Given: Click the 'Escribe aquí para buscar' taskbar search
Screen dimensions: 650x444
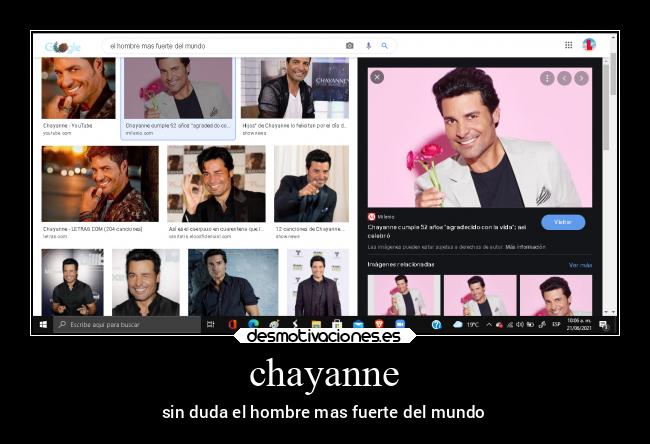Looking at the screenshot, I should pos(127,325).
